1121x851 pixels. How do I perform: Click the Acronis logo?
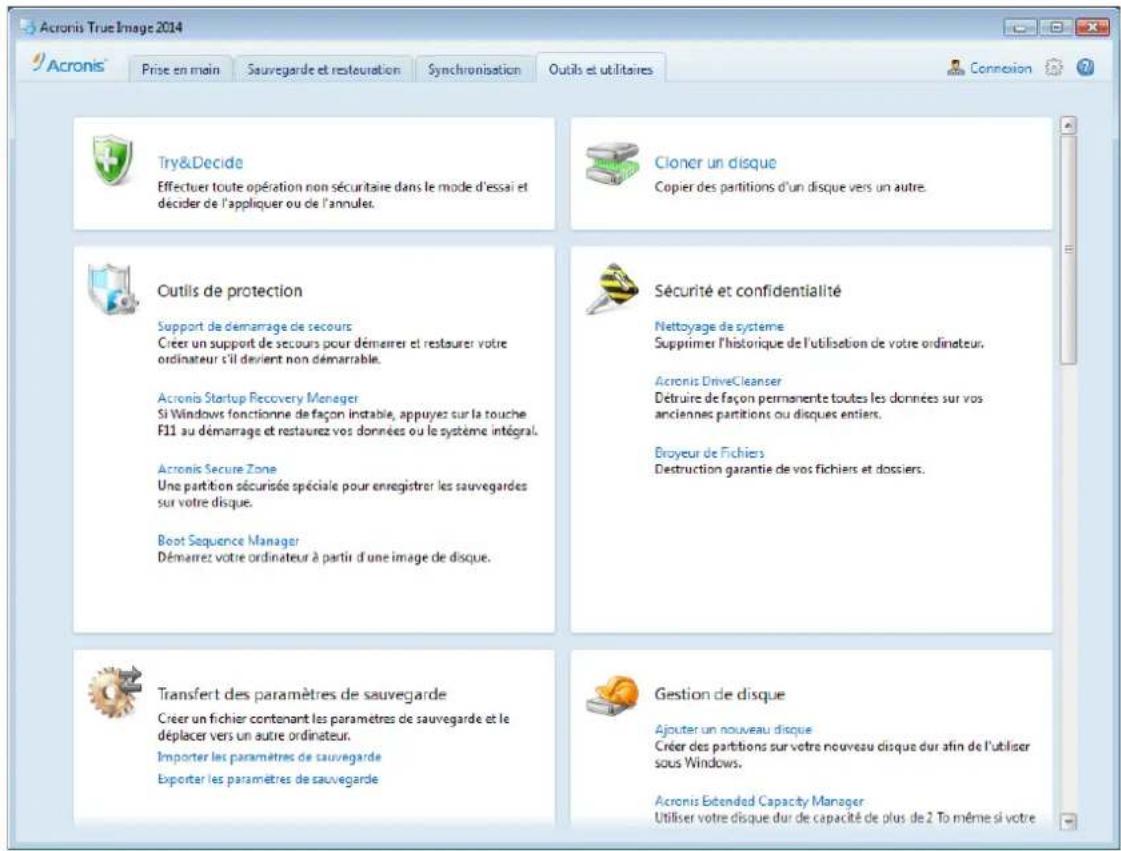pos(69,64)
